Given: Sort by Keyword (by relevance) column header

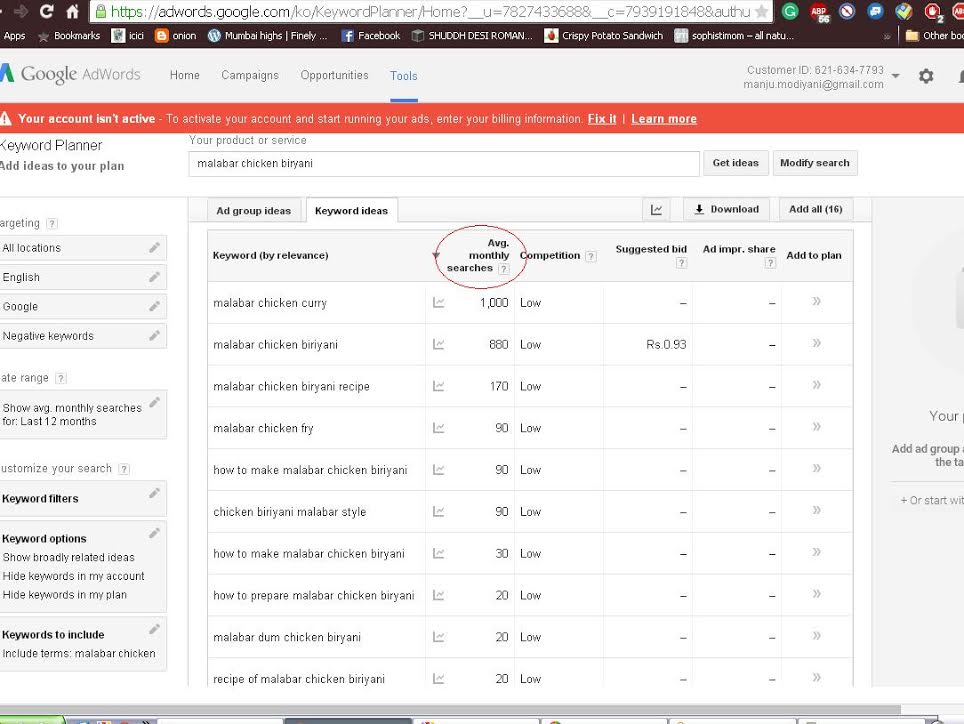Looking at the screenshot, I should pyautogui.click(x=271, y=255).
